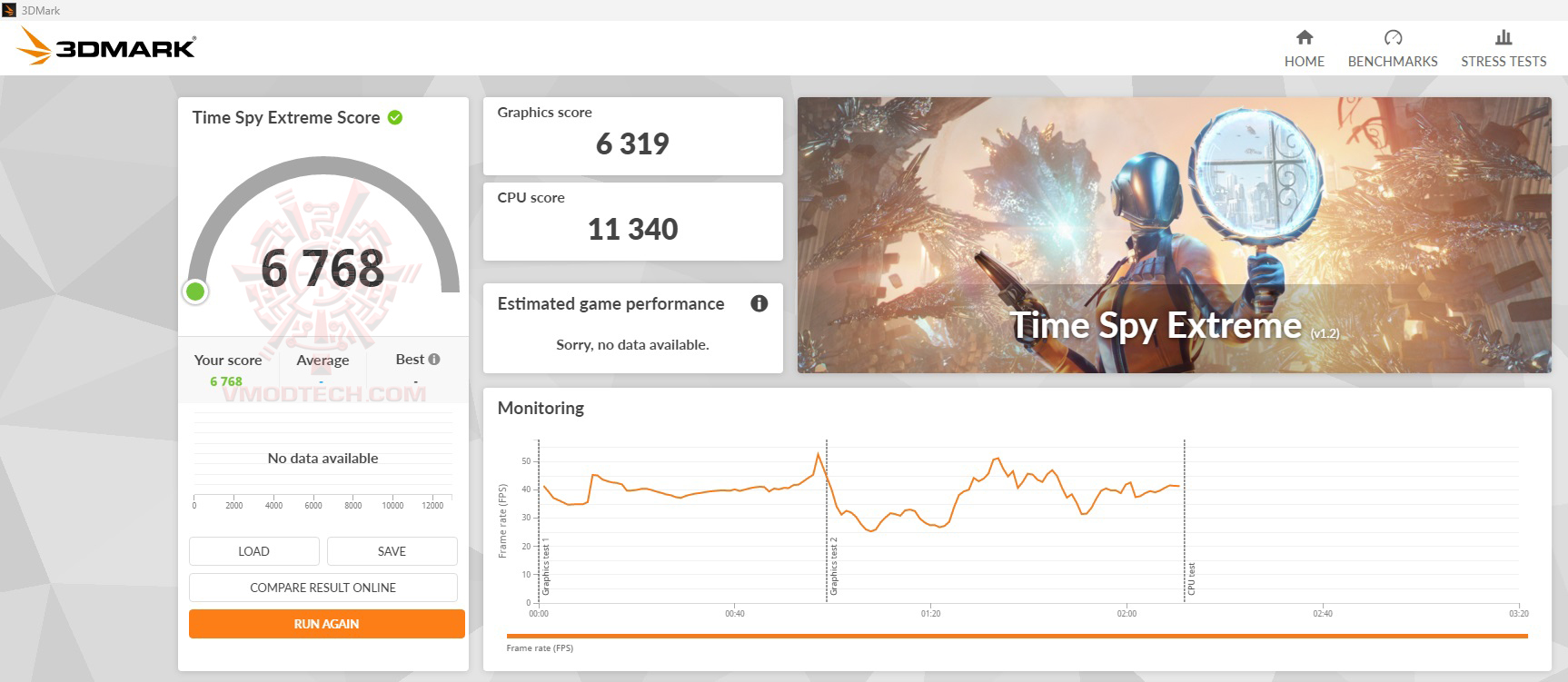Click the 03:20 time axis label
The width and height of the screenshot is (1568, 682).
[1519, 614]
